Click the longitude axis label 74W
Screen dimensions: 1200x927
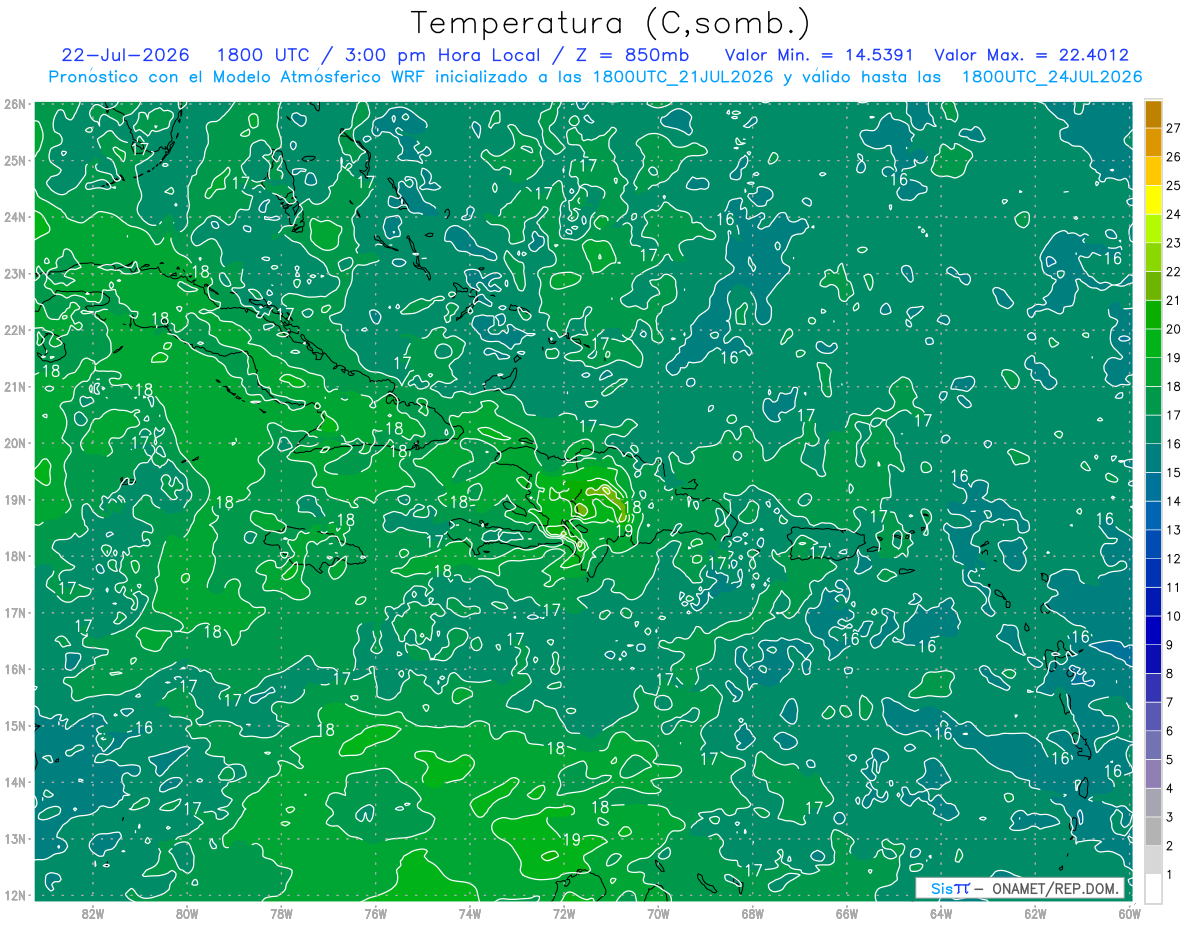(x=470, y=913)
